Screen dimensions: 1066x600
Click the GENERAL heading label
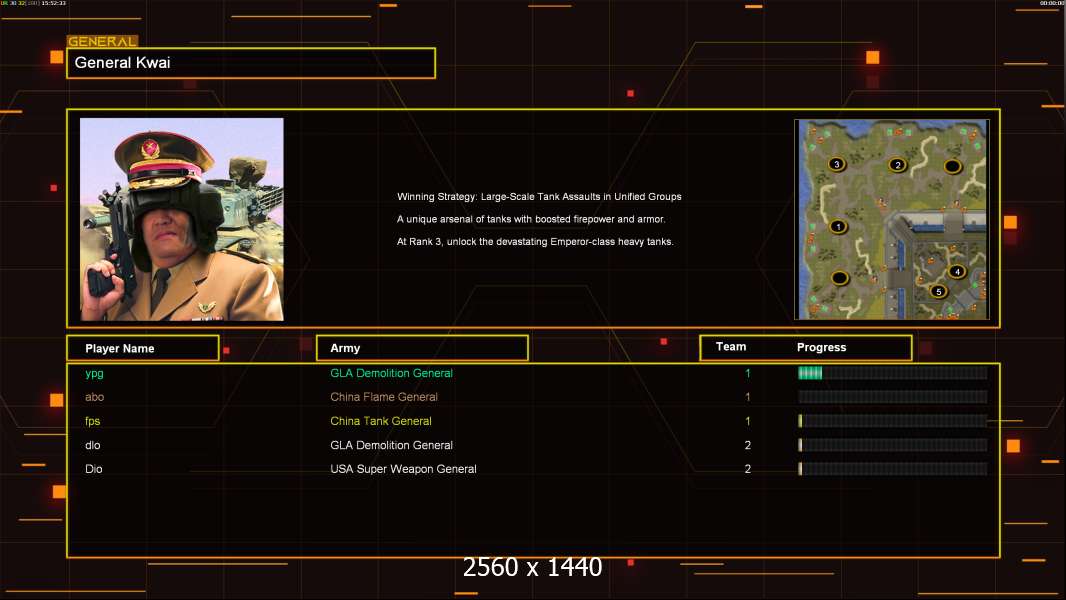coord(102,41)
